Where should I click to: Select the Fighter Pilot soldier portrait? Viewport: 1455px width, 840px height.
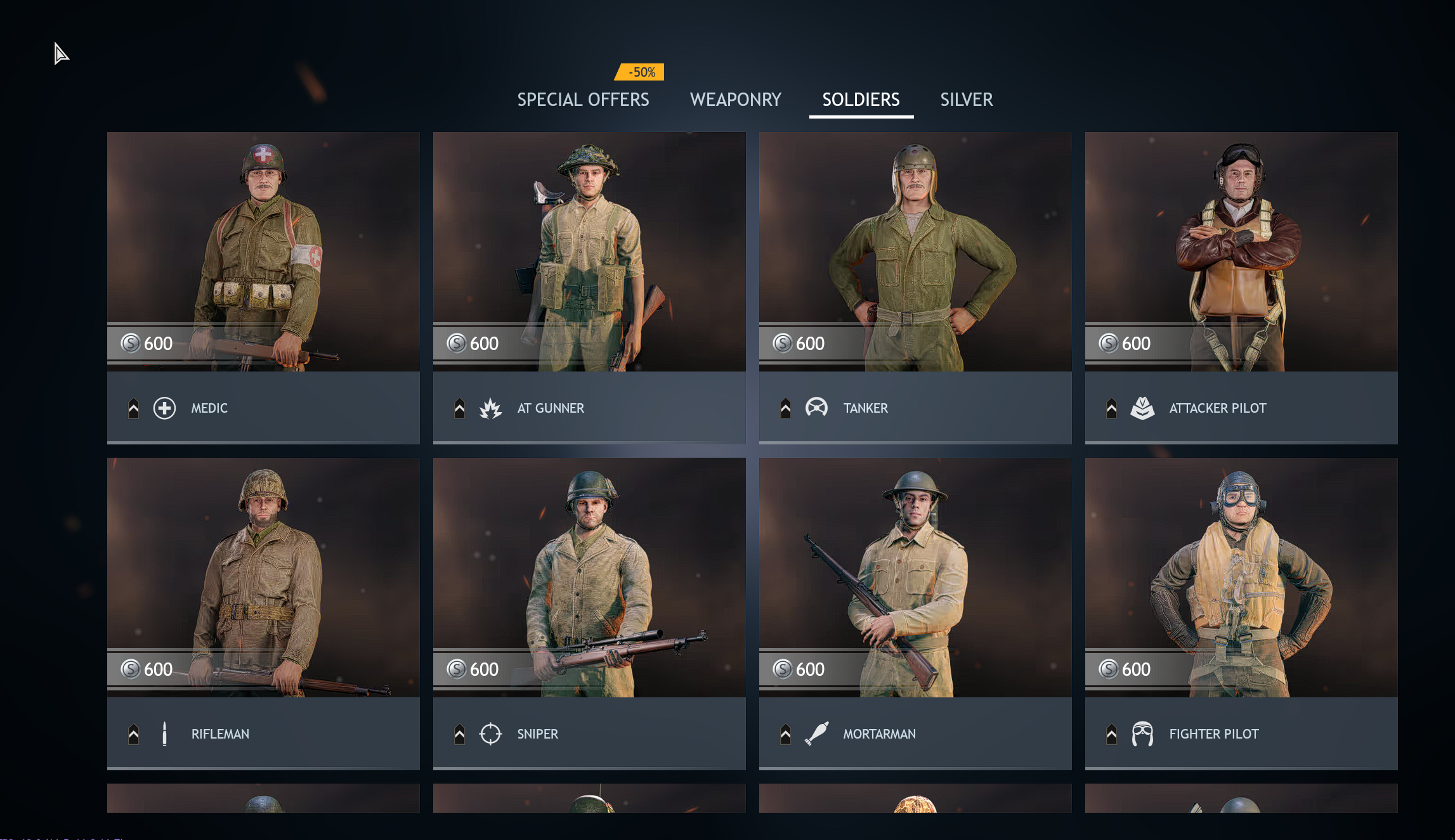coord(1241,578)
